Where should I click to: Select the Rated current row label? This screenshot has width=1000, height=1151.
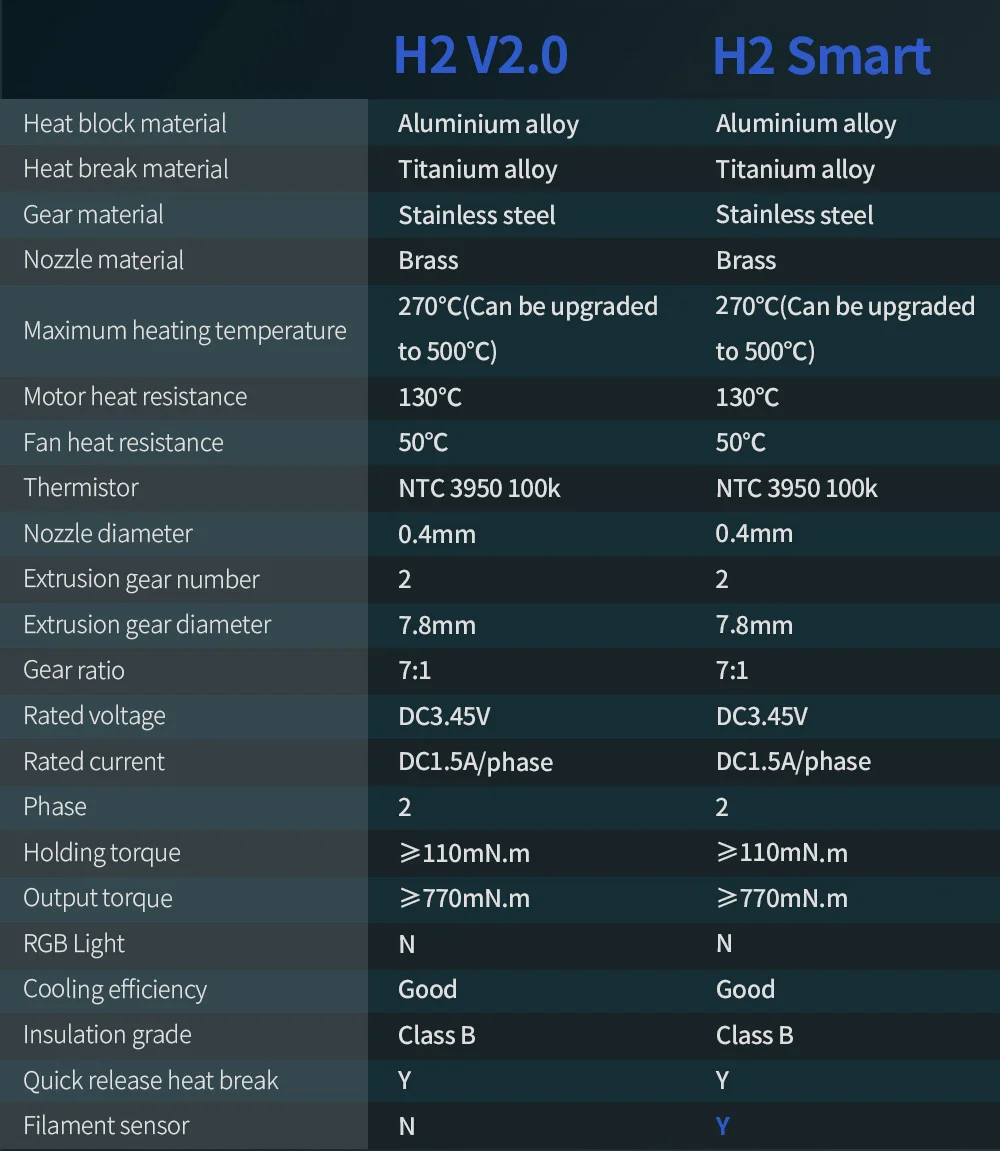[94, 761]
